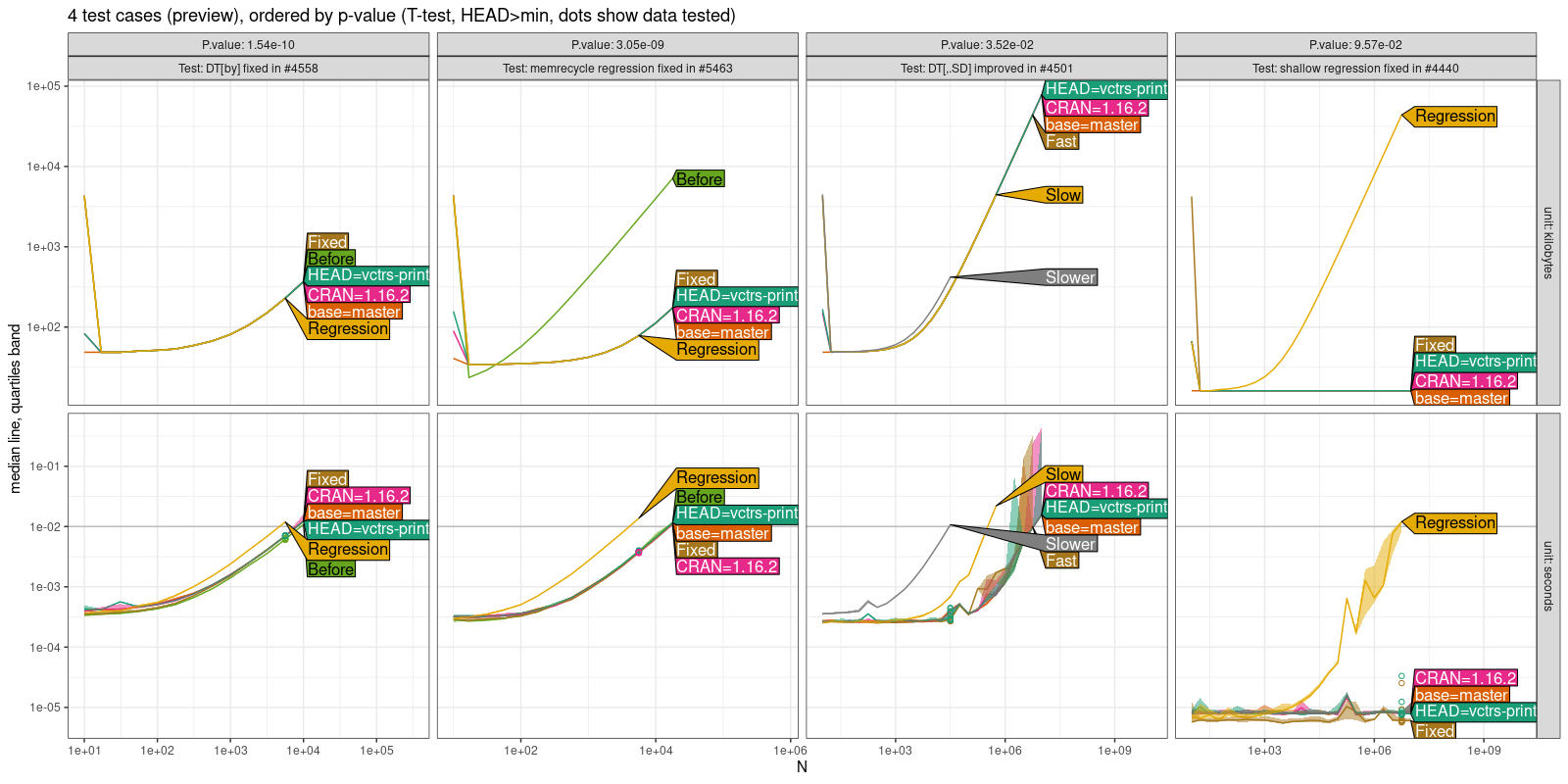Click the 'Slow' label in DT[,.SD] kilobytes panel
This screenshot has height=784, width=1568.
coord(1063,195)
